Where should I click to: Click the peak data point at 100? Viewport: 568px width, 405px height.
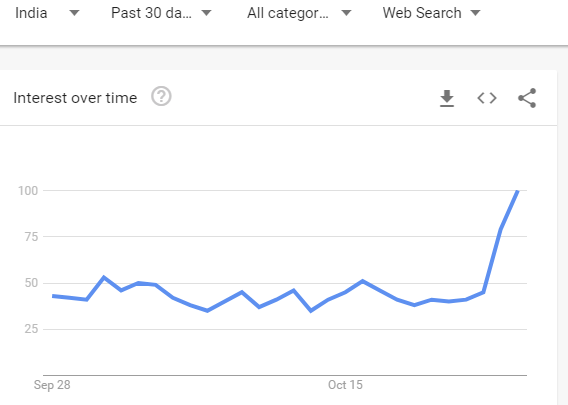point(518,191)
